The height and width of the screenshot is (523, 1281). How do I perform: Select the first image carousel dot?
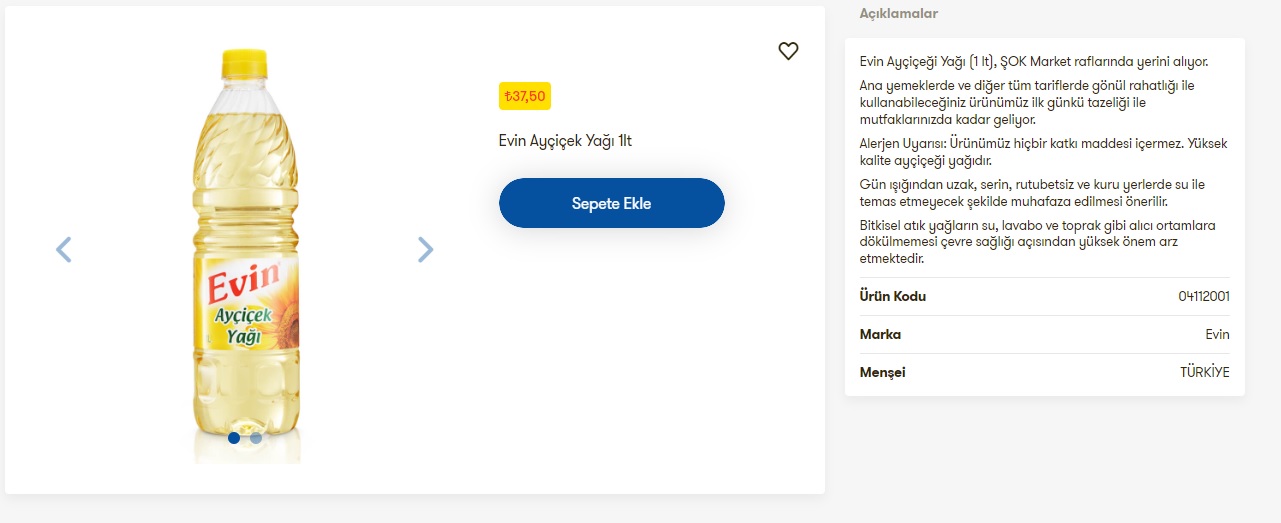pyautogui.click(x=234, y=438)
